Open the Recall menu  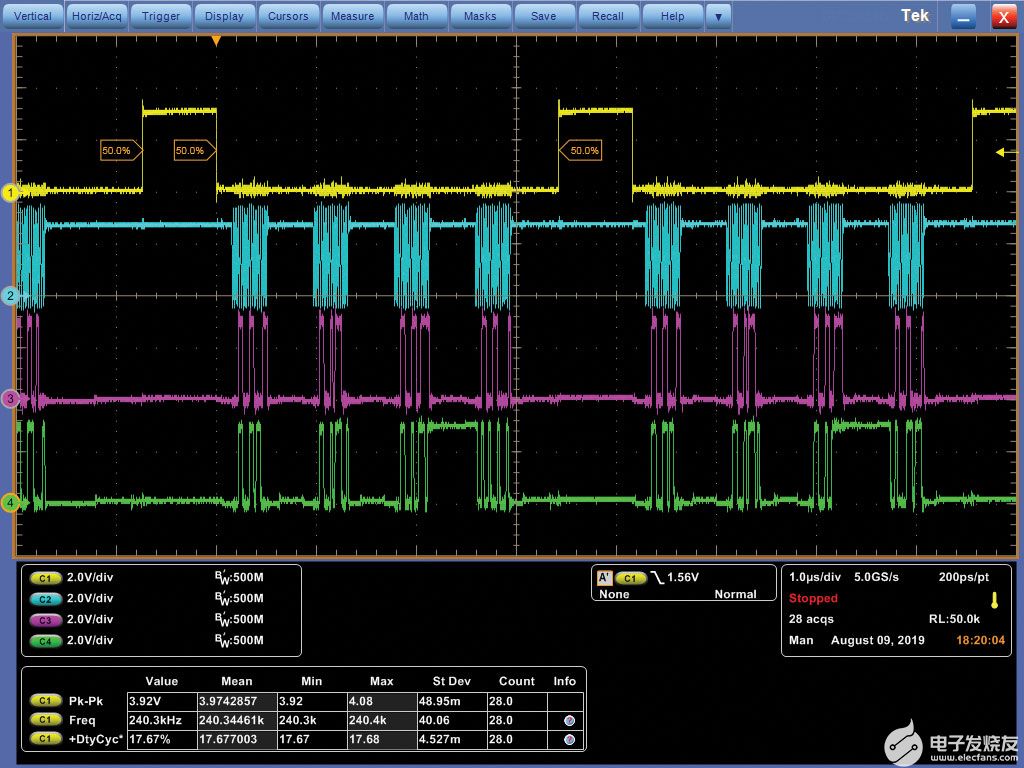(x=608, y=16)
